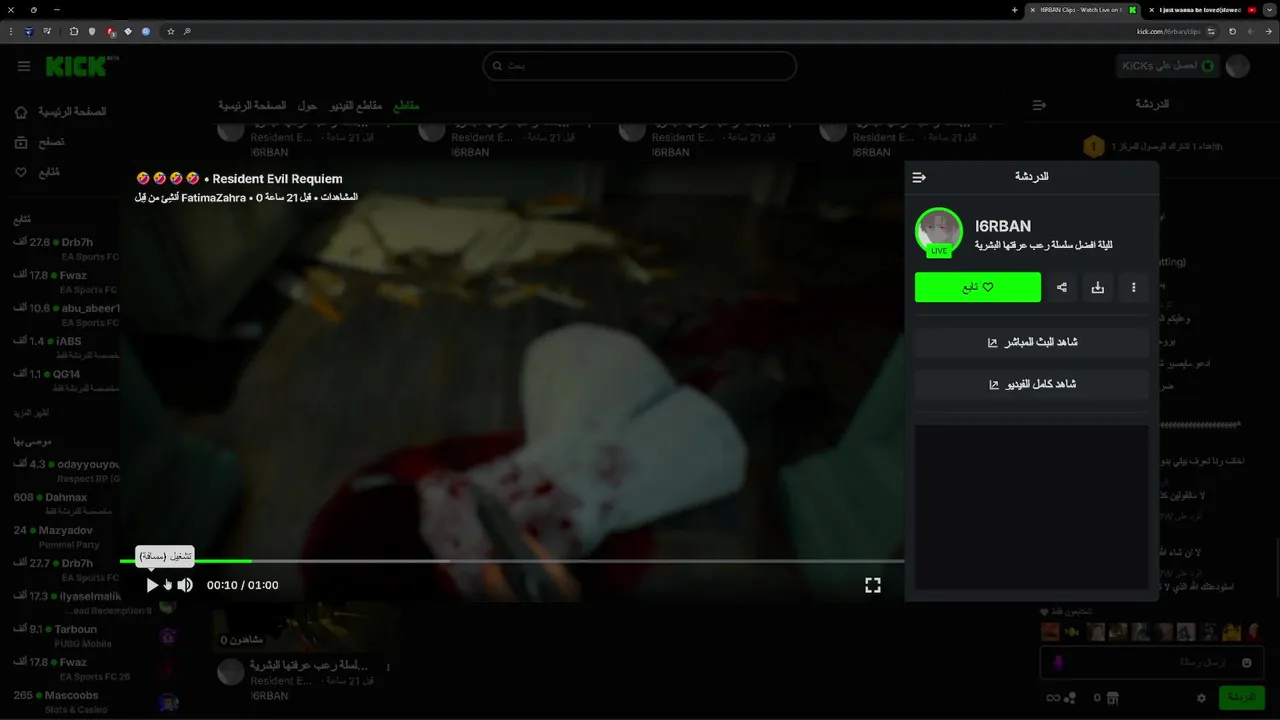This screenshot has width=1280, height=720.
Task: Switch to the 'I6RBAN Clips' browser tab
Action: pyautogui.click(x=1083, y=10)
